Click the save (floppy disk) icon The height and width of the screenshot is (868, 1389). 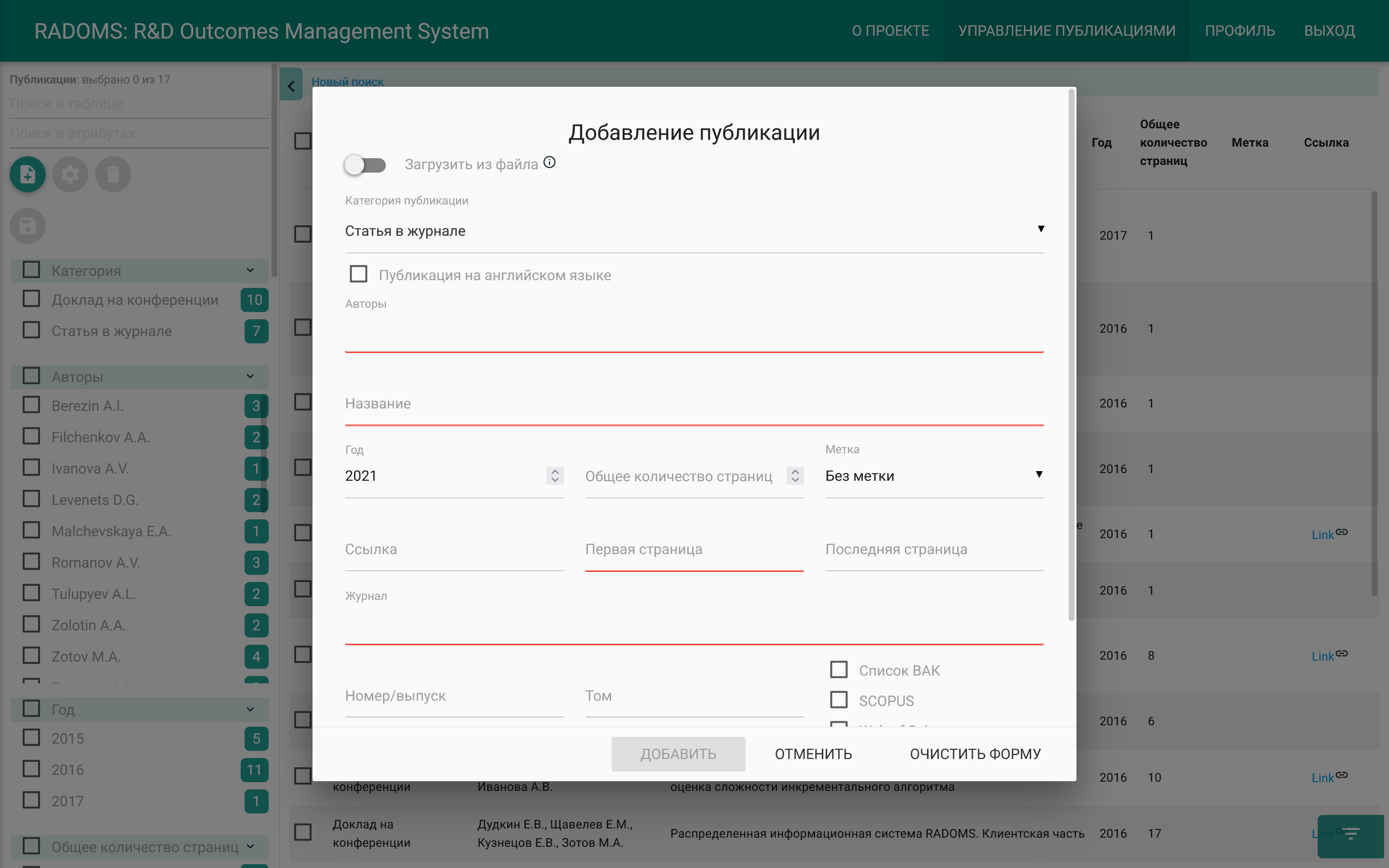pos(27,226)
